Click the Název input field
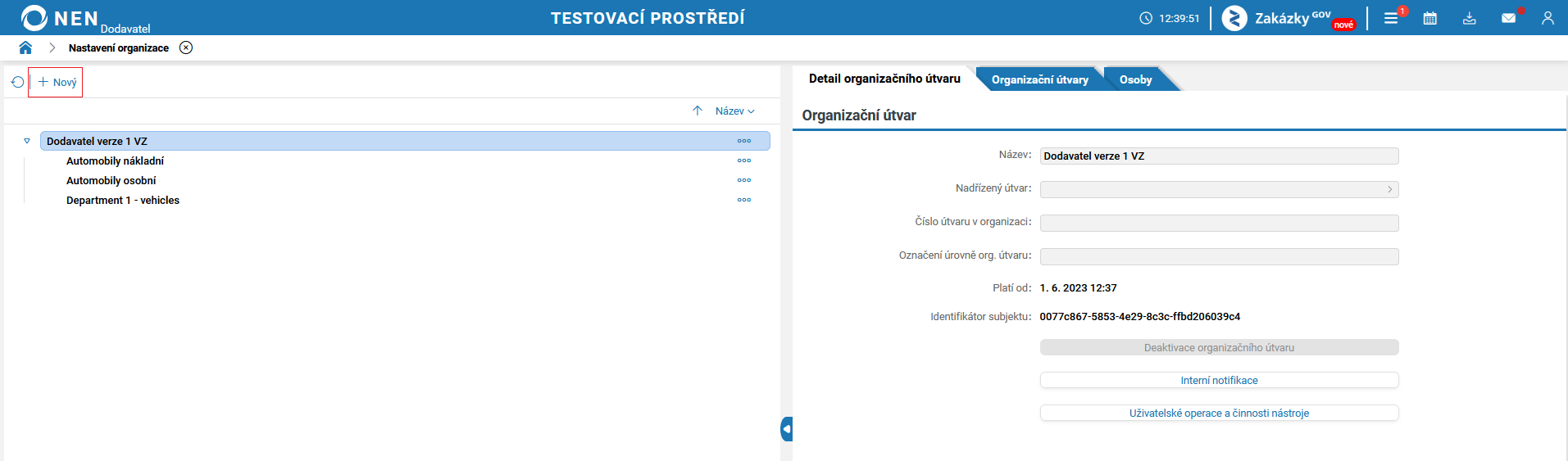1568x461 pixels. (x=1219, y=156)
